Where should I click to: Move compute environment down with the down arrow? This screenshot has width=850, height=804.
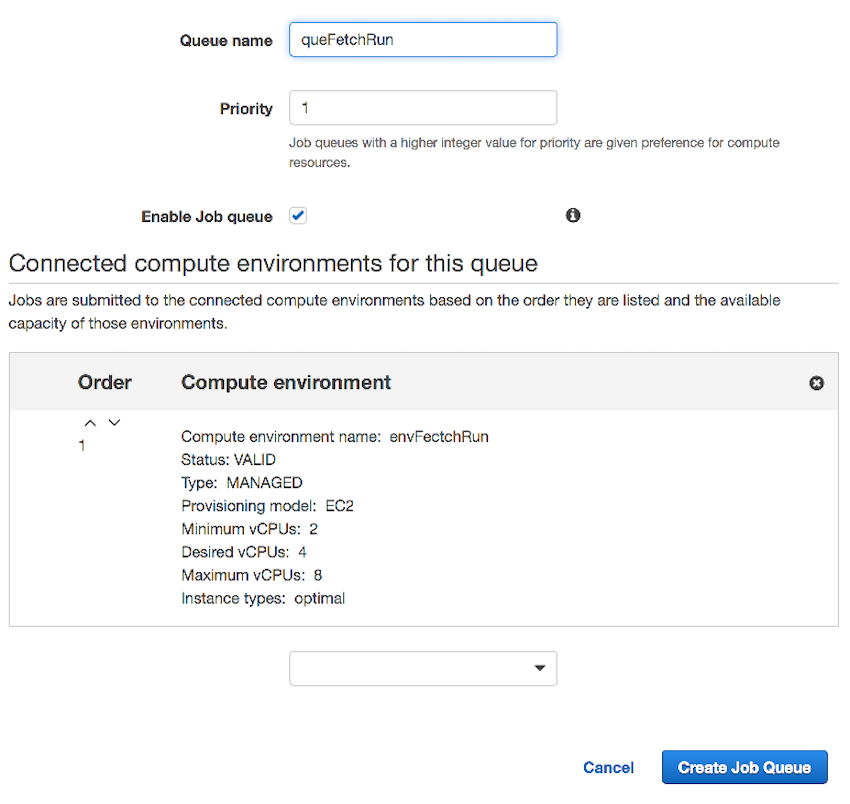(114, 422)
